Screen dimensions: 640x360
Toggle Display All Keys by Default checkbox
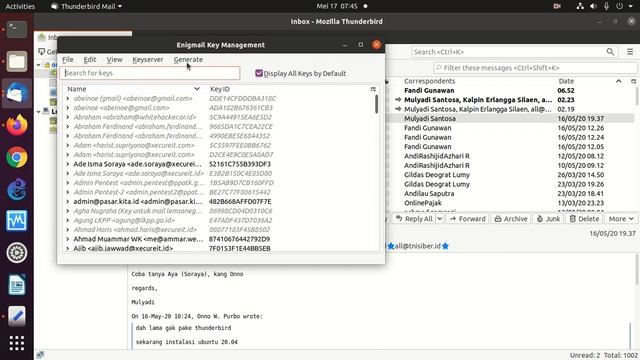pos(259,73)
